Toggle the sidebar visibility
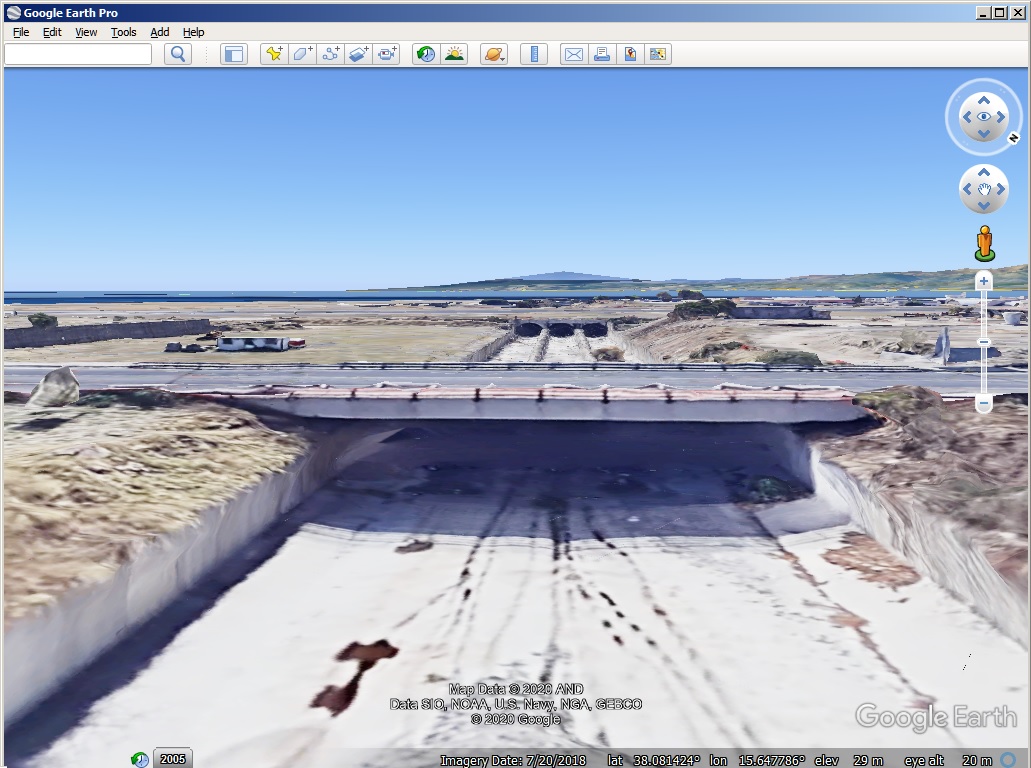Screen dimensions: 1031x768 pyautogui.click(x=233, y=54)
